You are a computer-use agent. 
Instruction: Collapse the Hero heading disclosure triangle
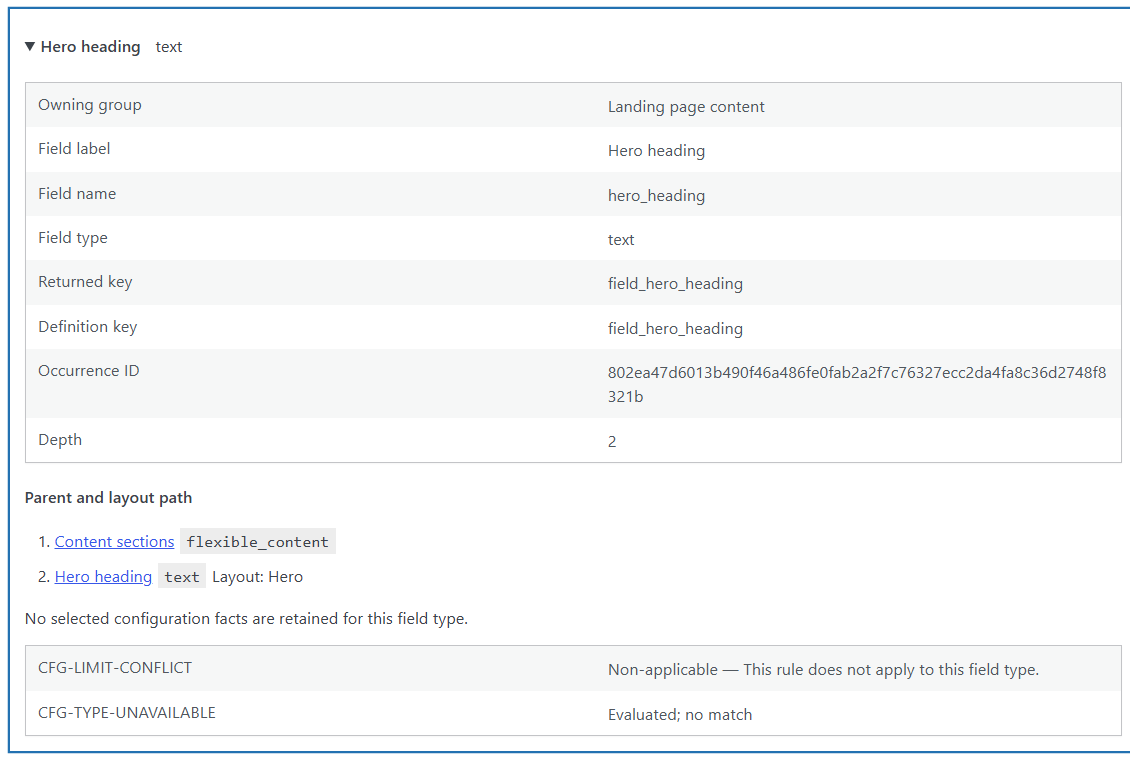[30, 46]
